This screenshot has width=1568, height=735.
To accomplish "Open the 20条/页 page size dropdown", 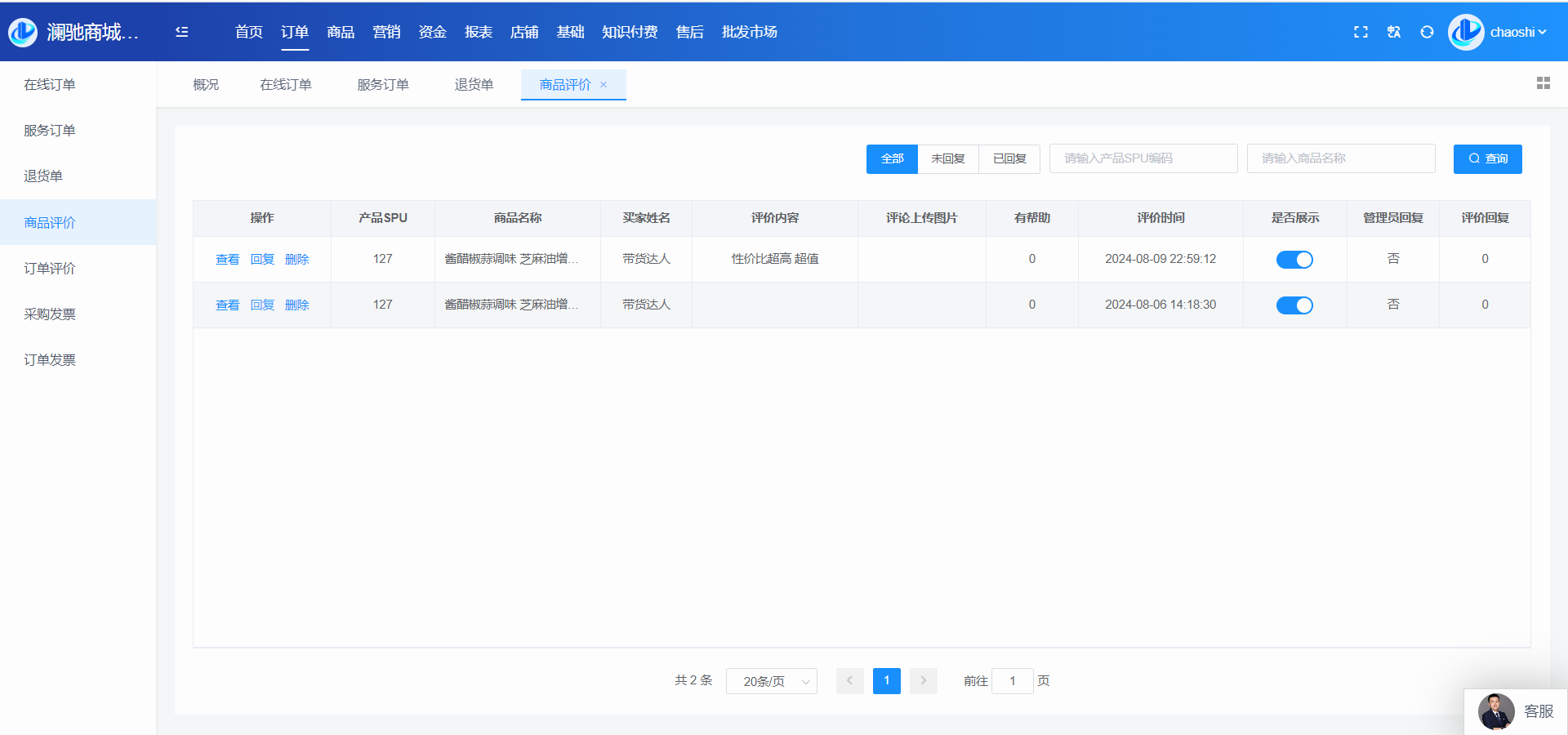I will [x=771, y=681].
